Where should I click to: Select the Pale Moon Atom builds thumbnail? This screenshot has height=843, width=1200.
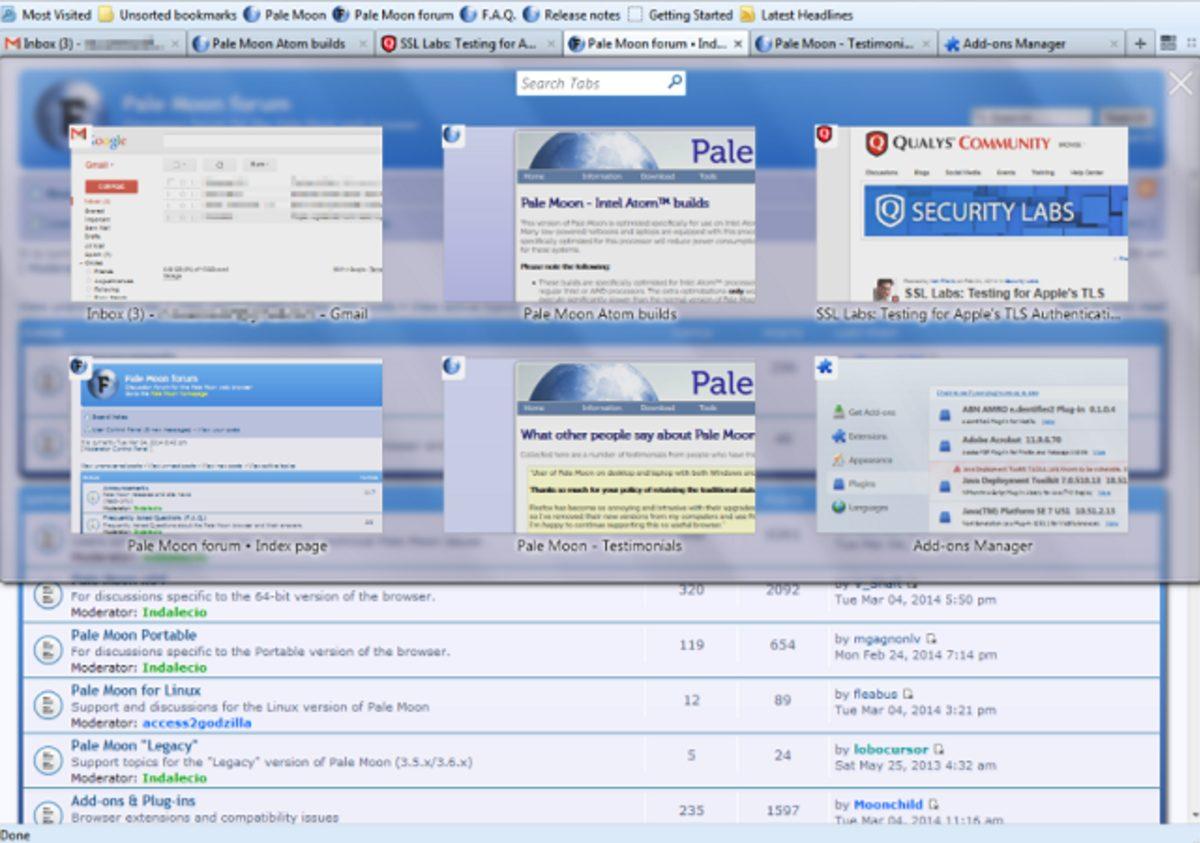(x=600, y=214)
